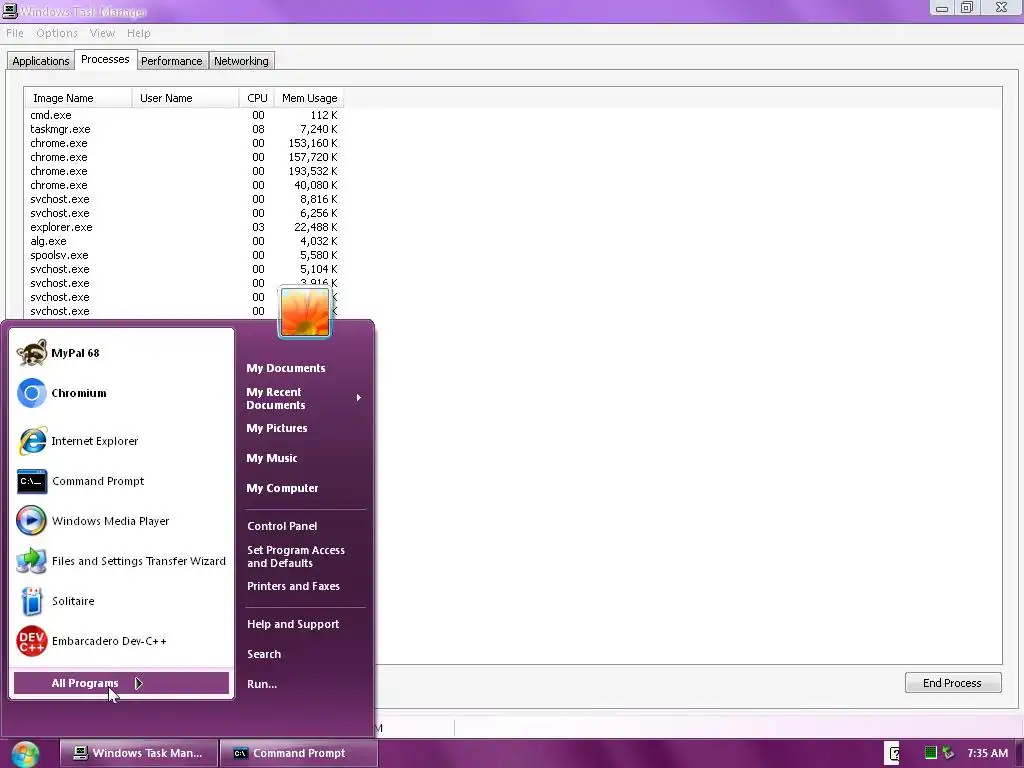The image size is (1024, 768).
Task: Sort by CPU column header
Action: pyautogui.click(x=257, y=98)
